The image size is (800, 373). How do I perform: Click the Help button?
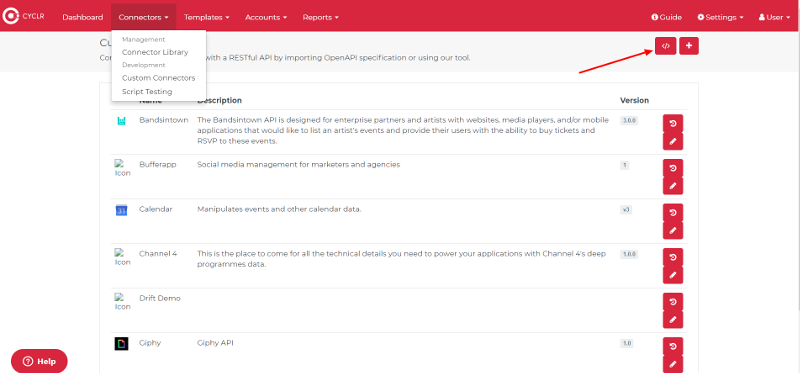coord(39,361)
